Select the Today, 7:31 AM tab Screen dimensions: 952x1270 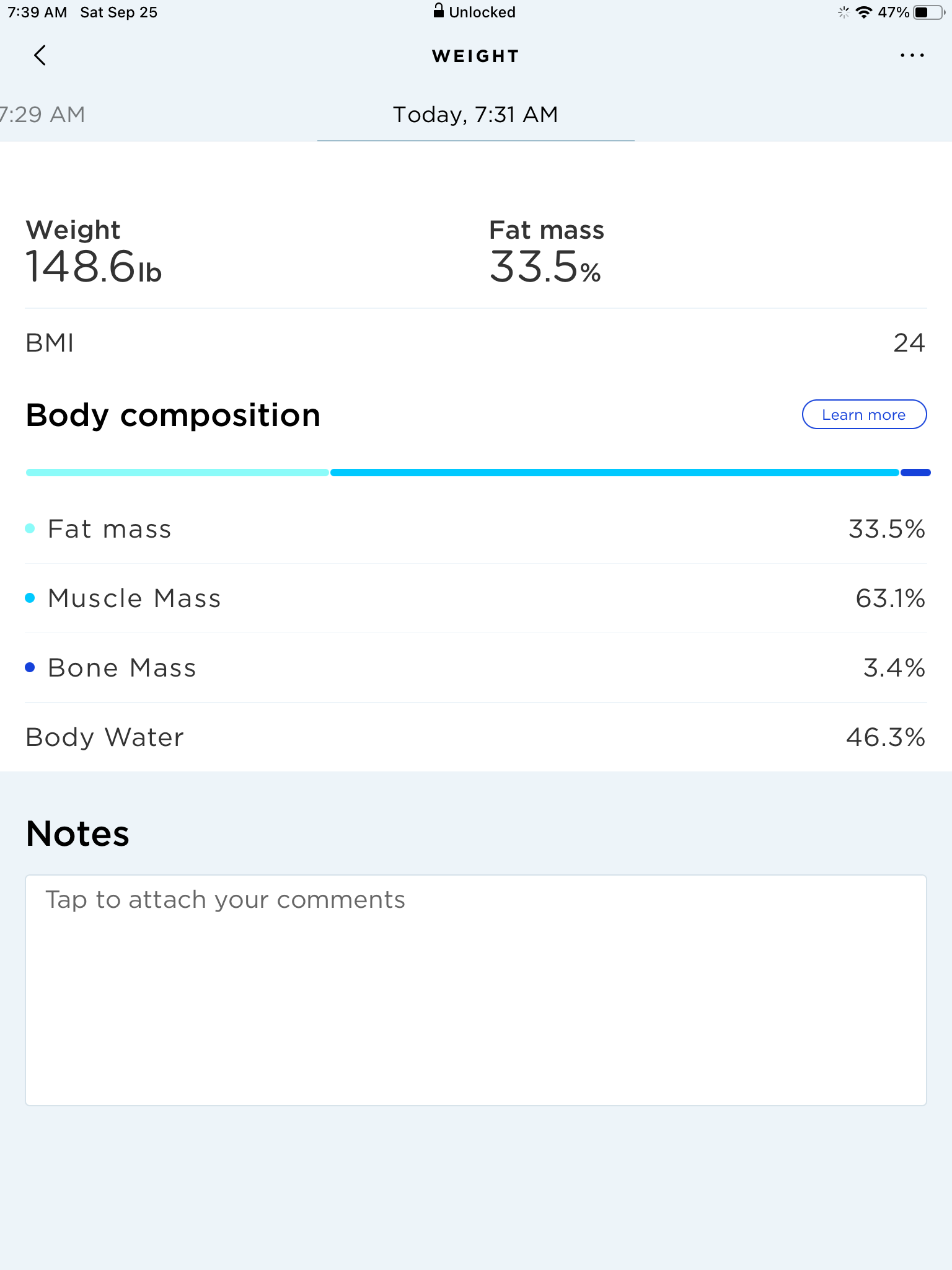tap(475, 115)
